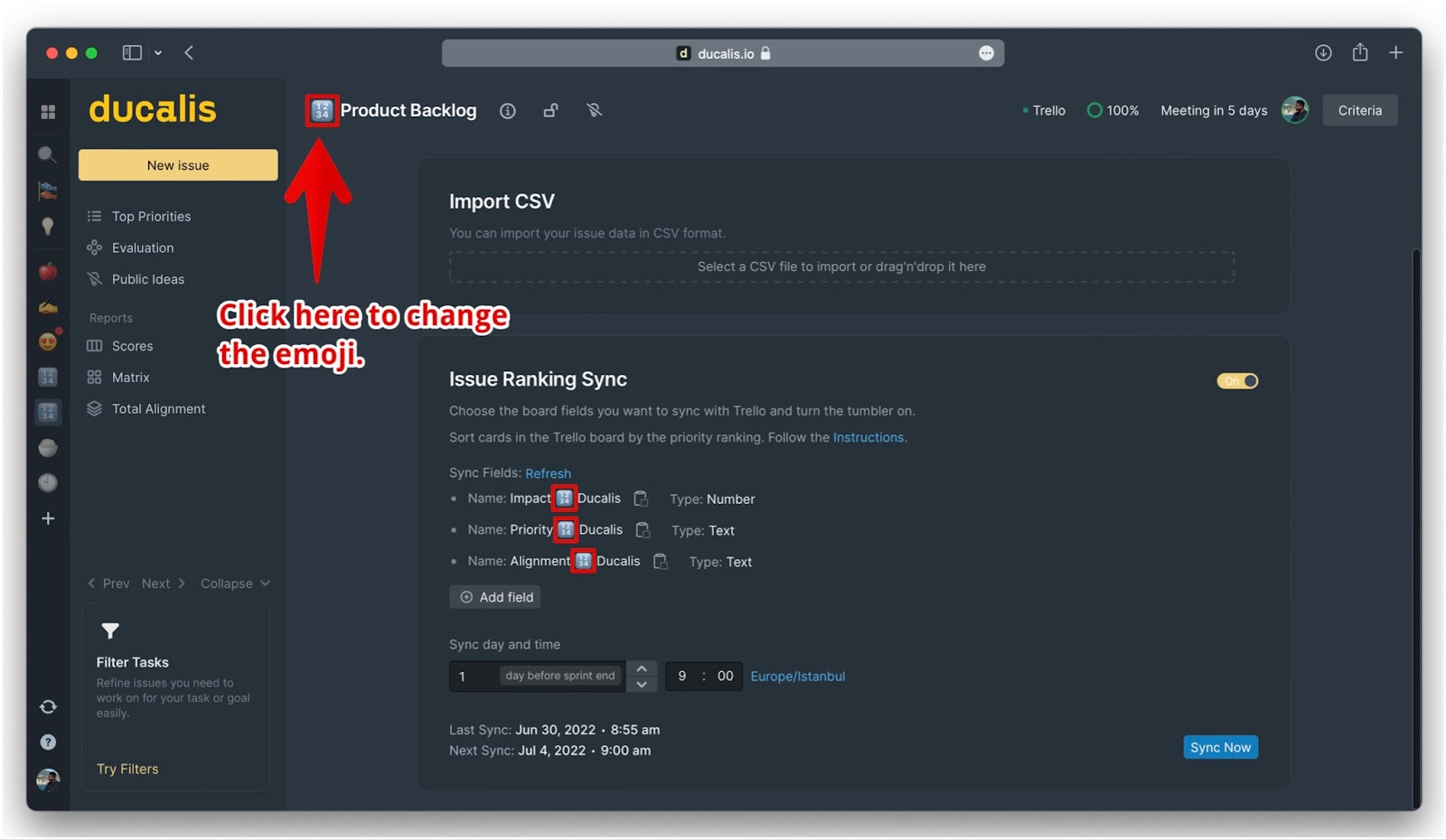Click Try Filters link
Image resolution: width=1446 pixels, height=840 pixels.
[x=127, y=769]
